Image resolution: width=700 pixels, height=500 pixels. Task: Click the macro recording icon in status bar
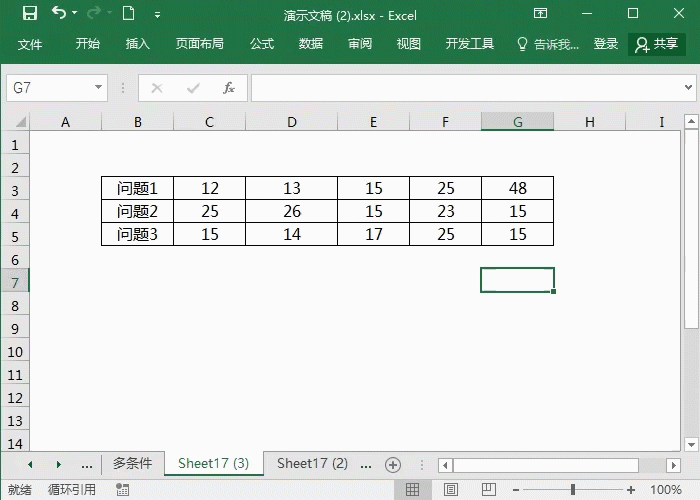122,490
